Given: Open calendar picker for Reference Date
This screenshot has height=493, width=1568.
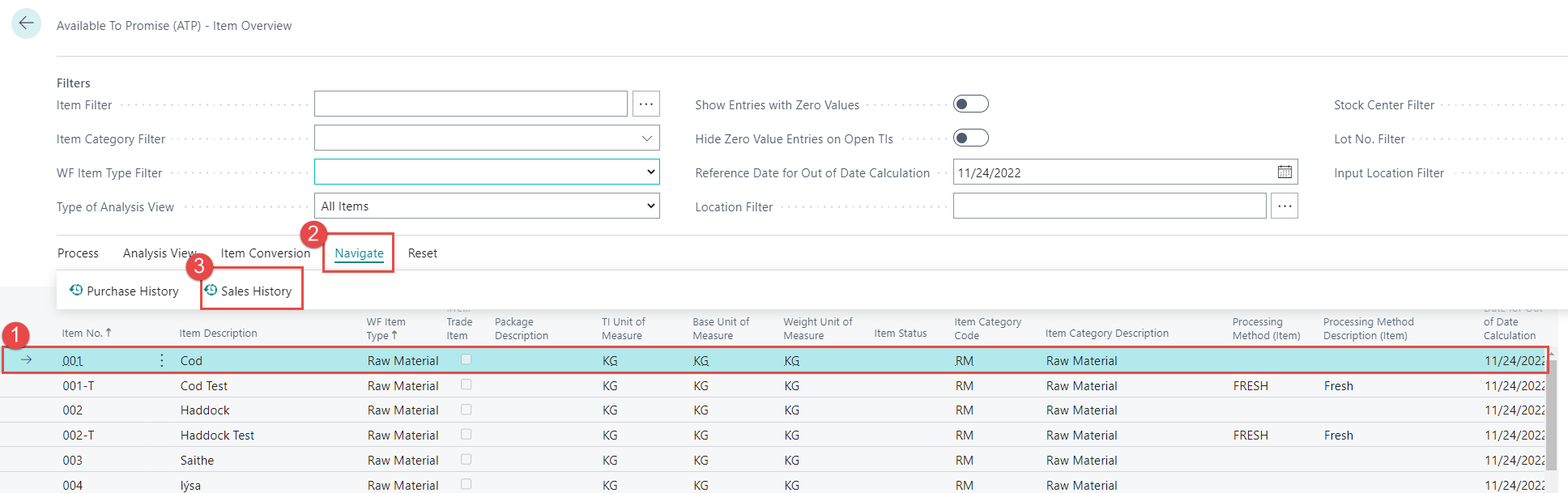Looking at the screenshot, I should (x=1285, y=172).
